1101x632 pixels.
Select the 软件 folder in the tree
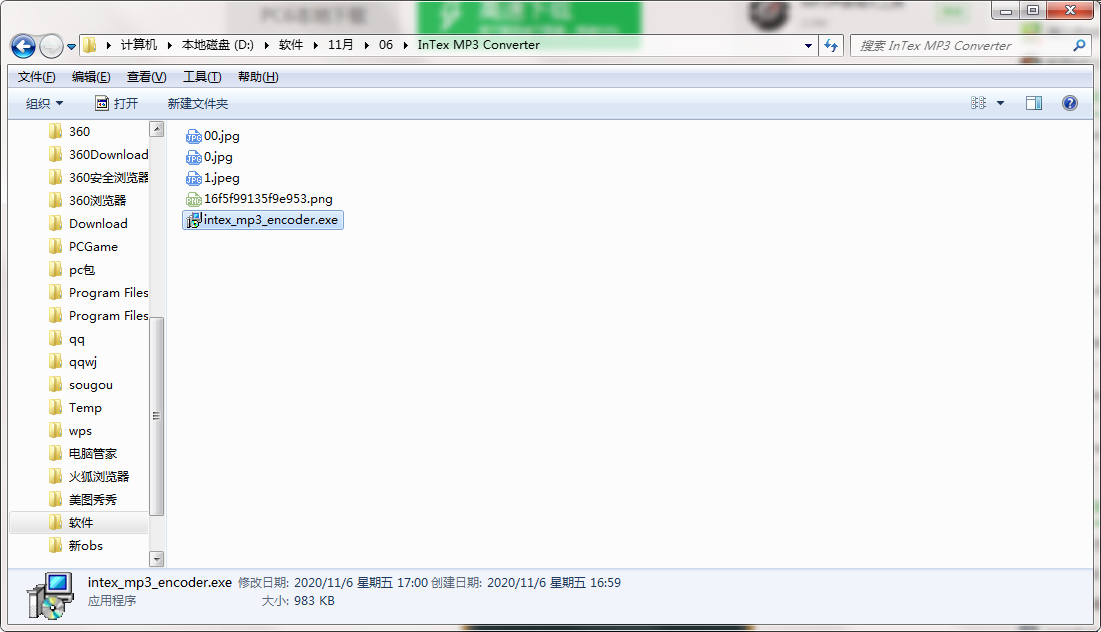72,522
